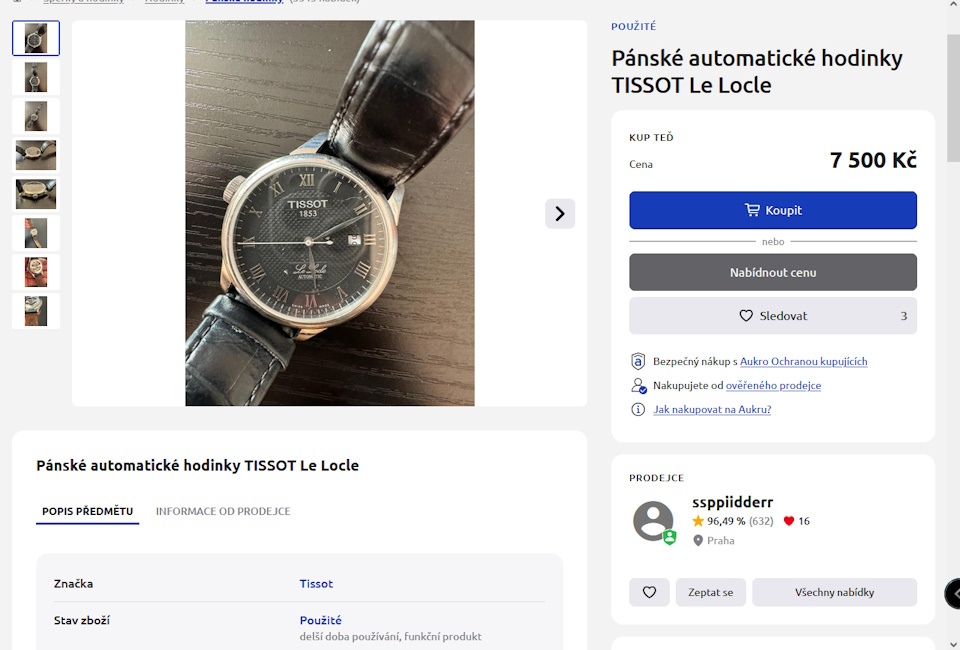Click the info icon beside Jak nakupovat

pyautogui.click(x=638, y=409)
